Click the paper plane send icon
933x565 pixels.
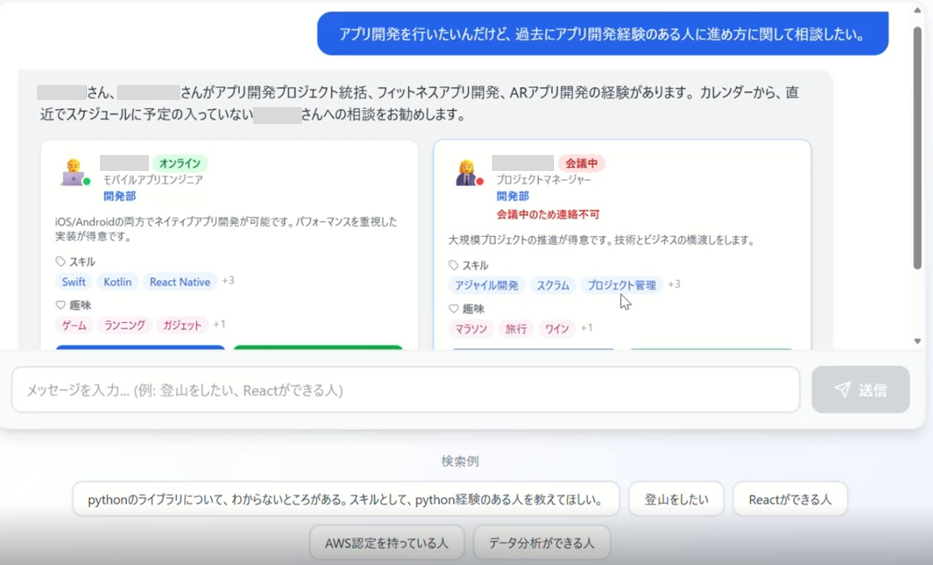(843, 390)
